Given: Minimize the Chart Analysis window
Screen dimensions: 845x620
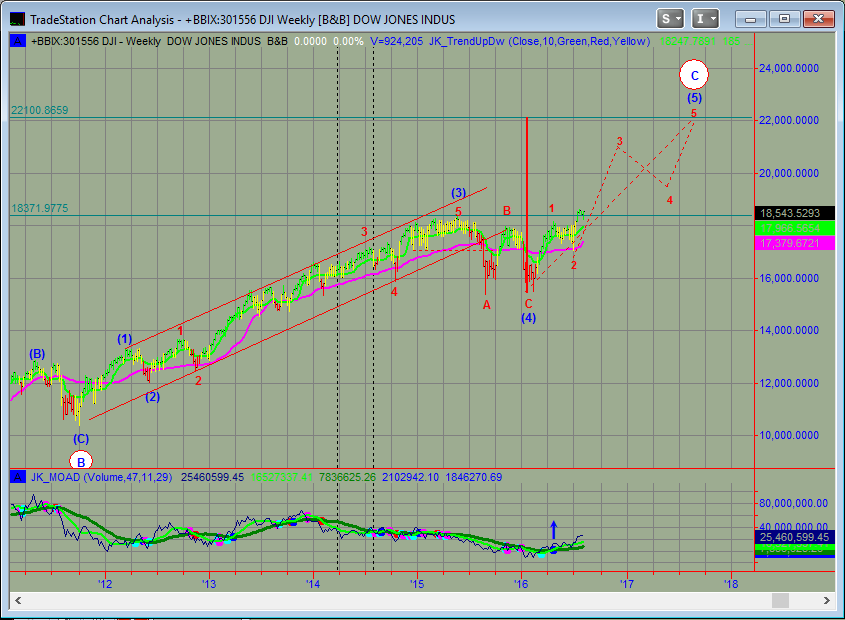Looking at the screenshot, I should [750, 19].
